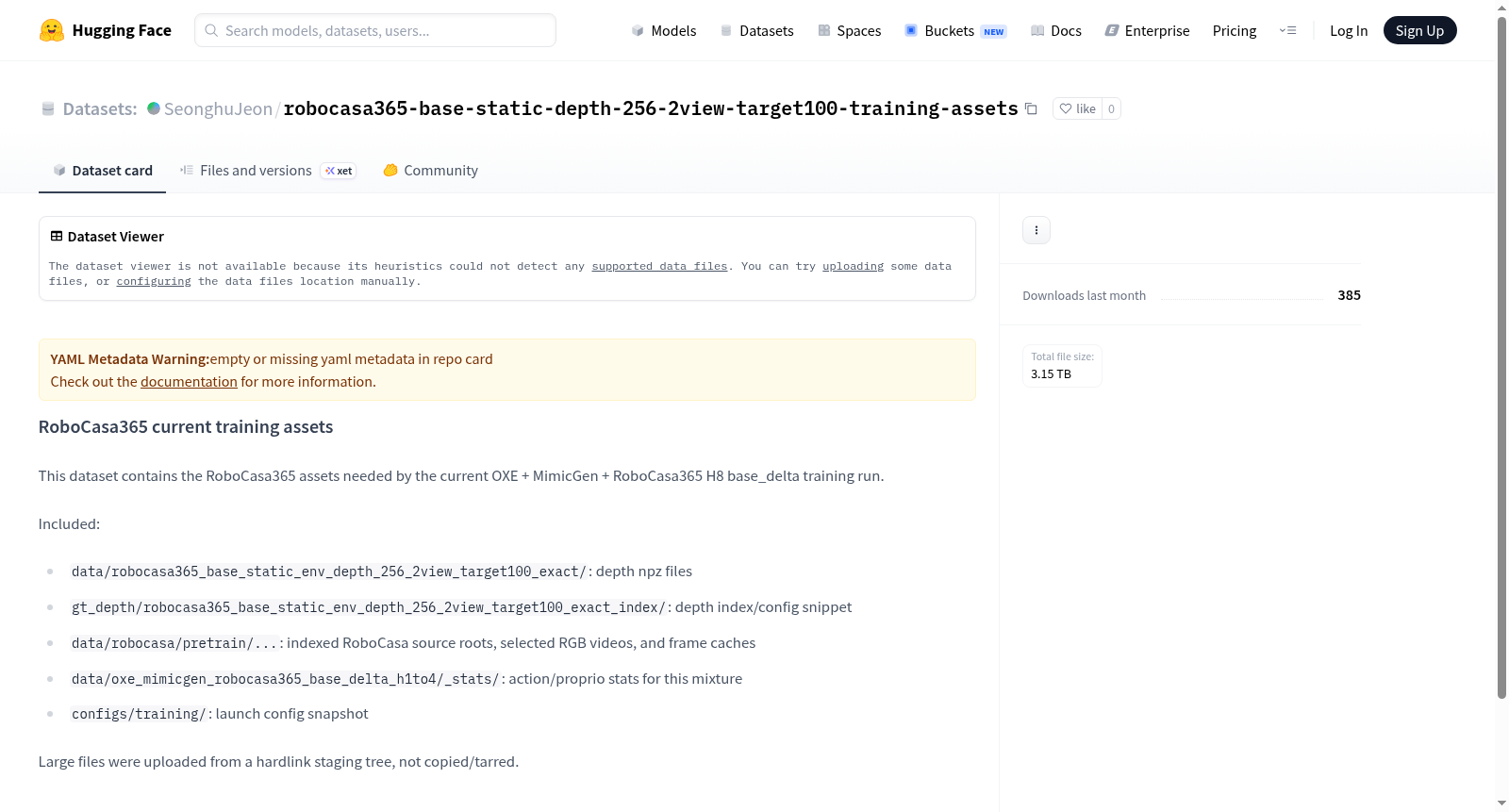Click the 'data/robocasa/pretrain/...' code path
This screenshot has height=812, width=1509.
click(174, 643)
